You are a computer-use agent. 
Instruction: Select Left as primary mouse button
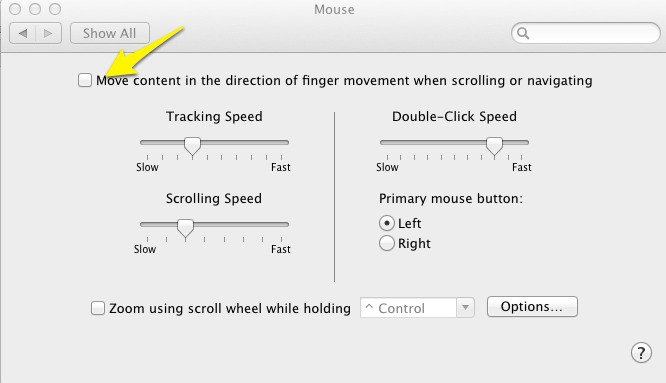pyautogui.click(x=387, y=223)
